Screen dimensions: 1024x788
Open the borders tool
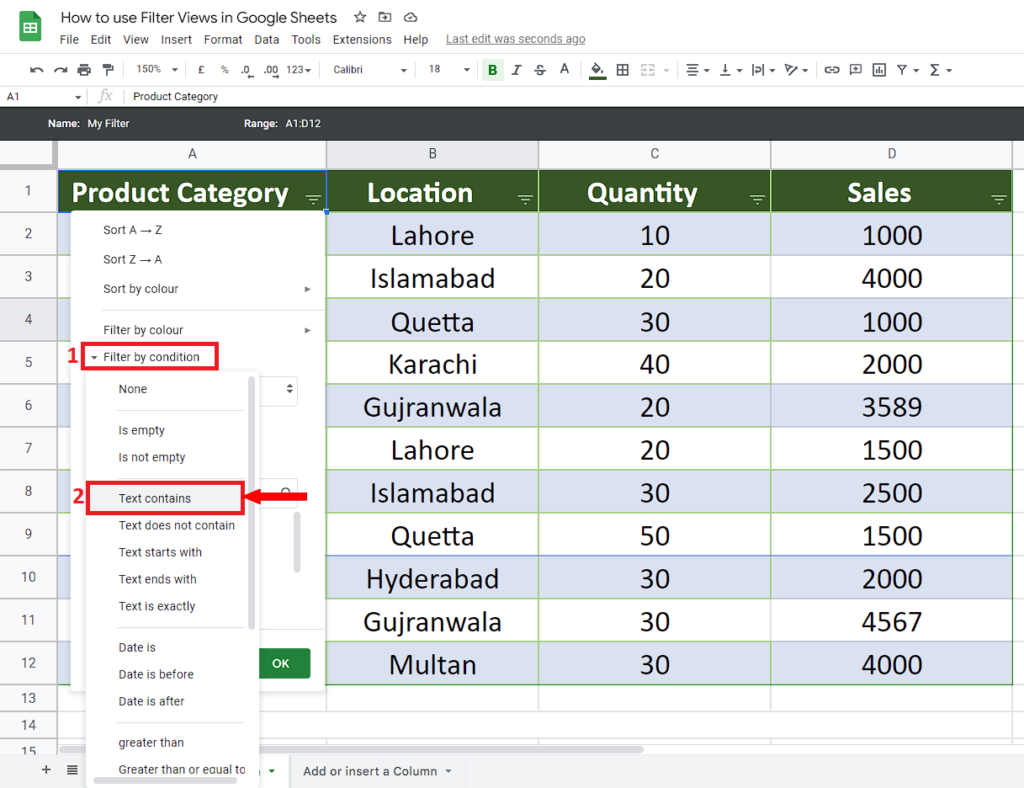pyautogui.click(x=622, y=70)
